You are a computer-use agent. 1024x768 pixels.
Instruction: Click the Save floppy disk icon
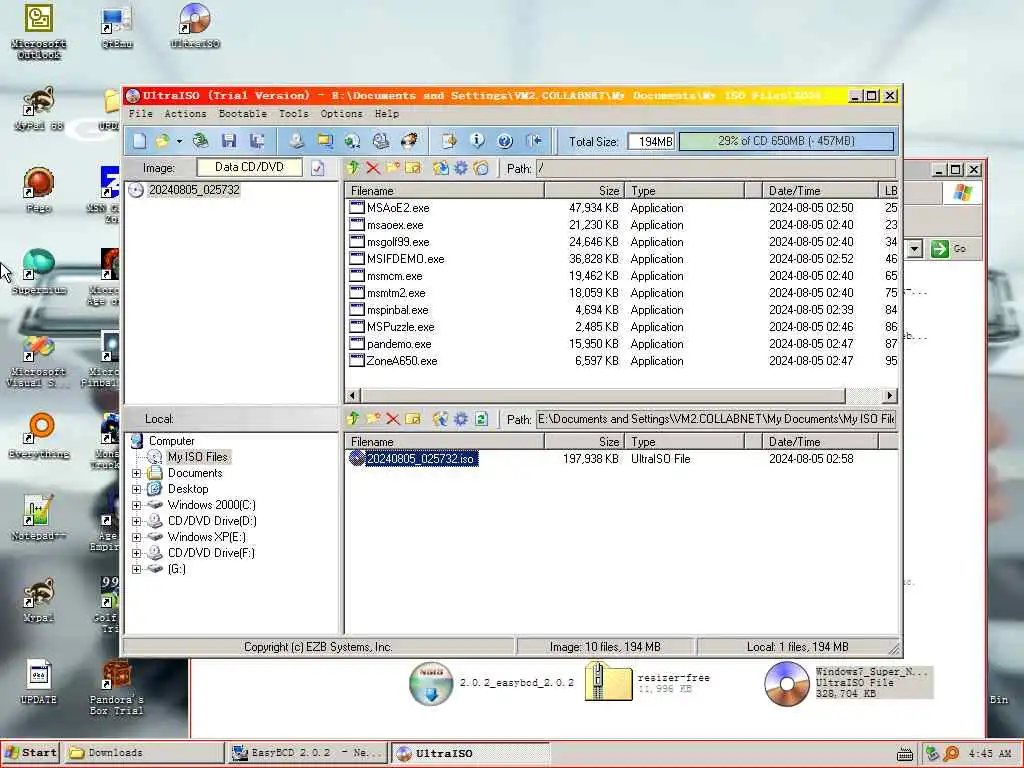[229, 140]
